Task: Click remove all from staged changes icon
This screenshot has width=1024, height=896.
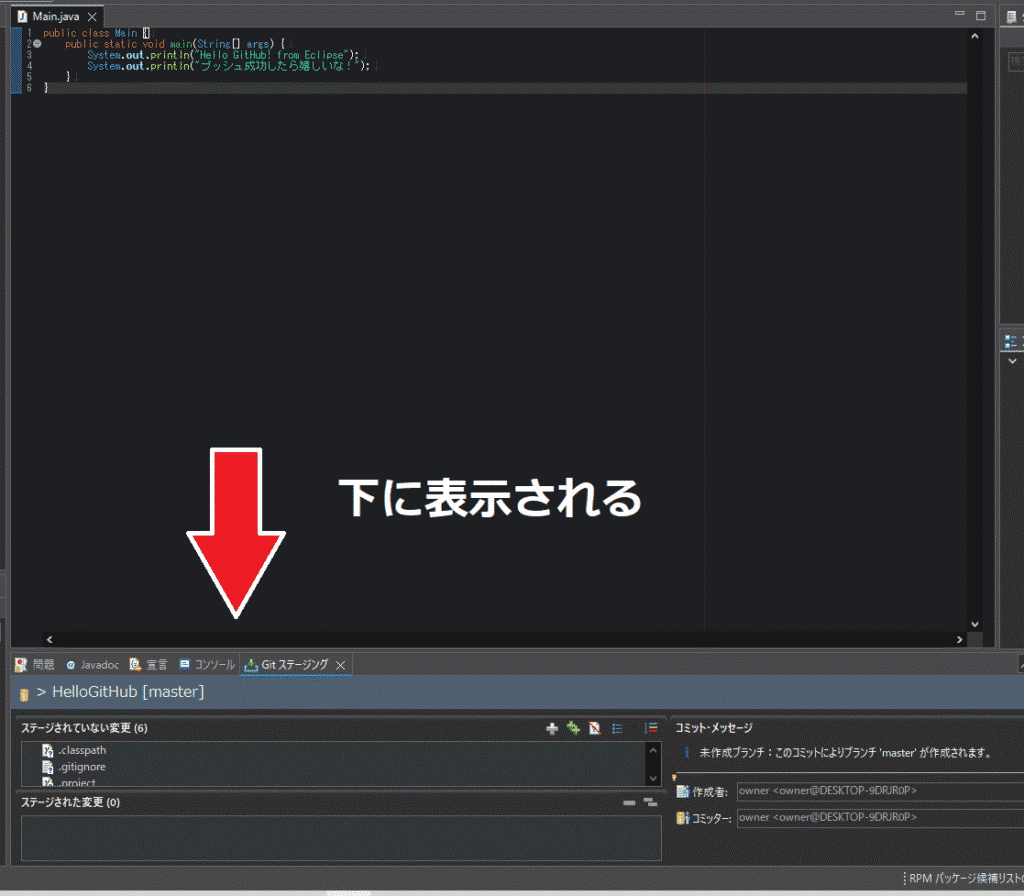Action: [650, 802]
